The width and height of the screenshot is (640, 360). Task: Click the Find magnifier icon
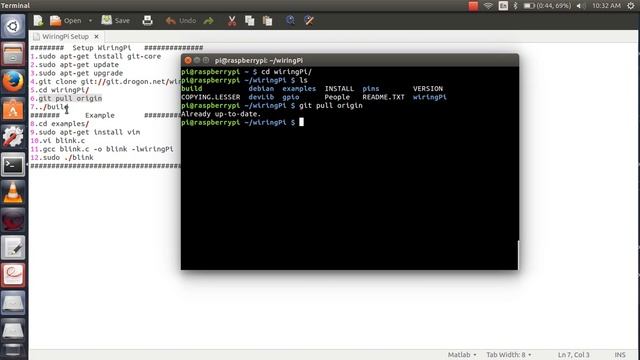(x=290, y=20)
